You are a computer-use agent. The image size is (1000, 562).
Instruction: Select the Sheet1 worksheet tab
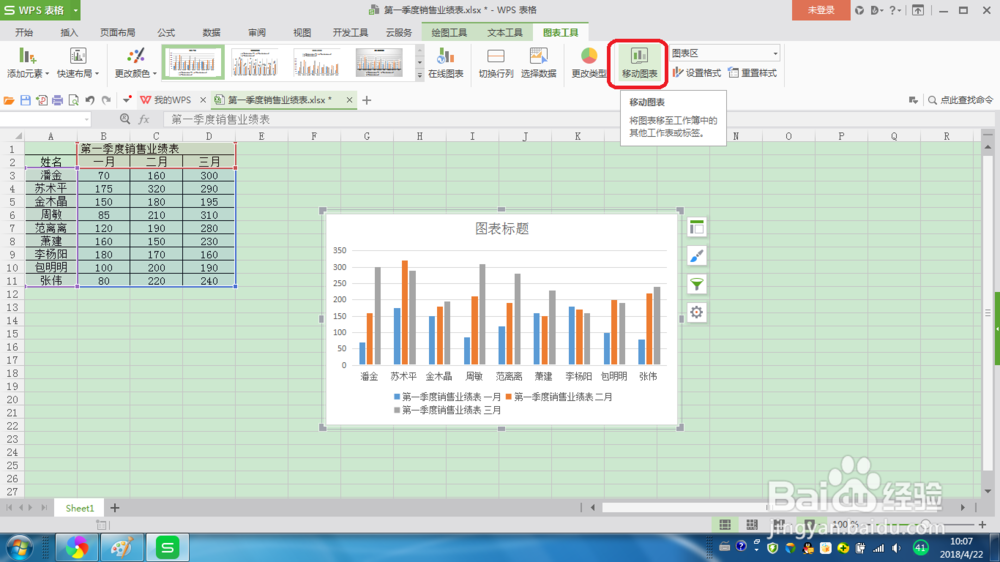pyautogui.click(x=79, y=508)
